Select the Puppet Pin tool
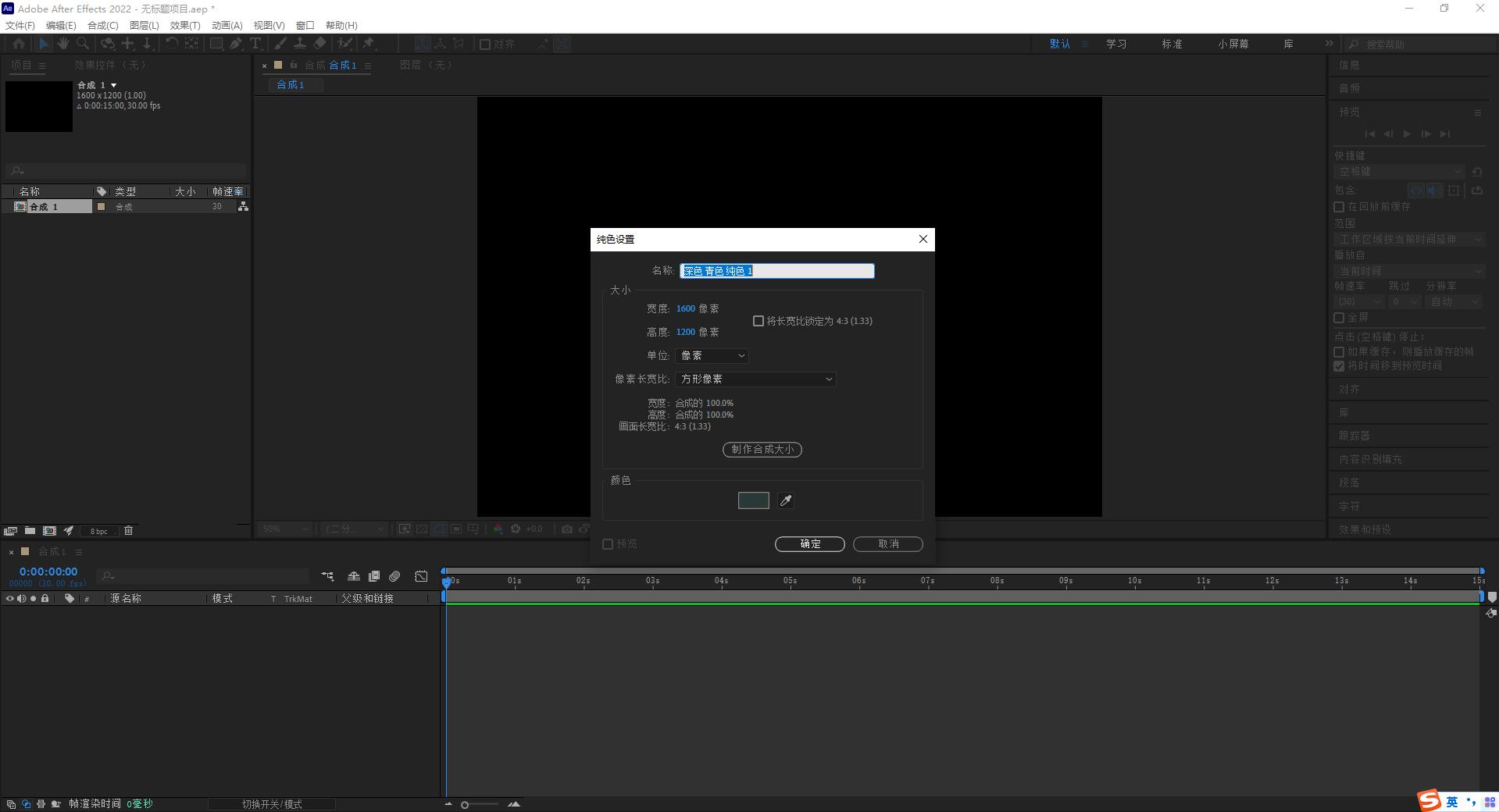 tap(369, 44)
